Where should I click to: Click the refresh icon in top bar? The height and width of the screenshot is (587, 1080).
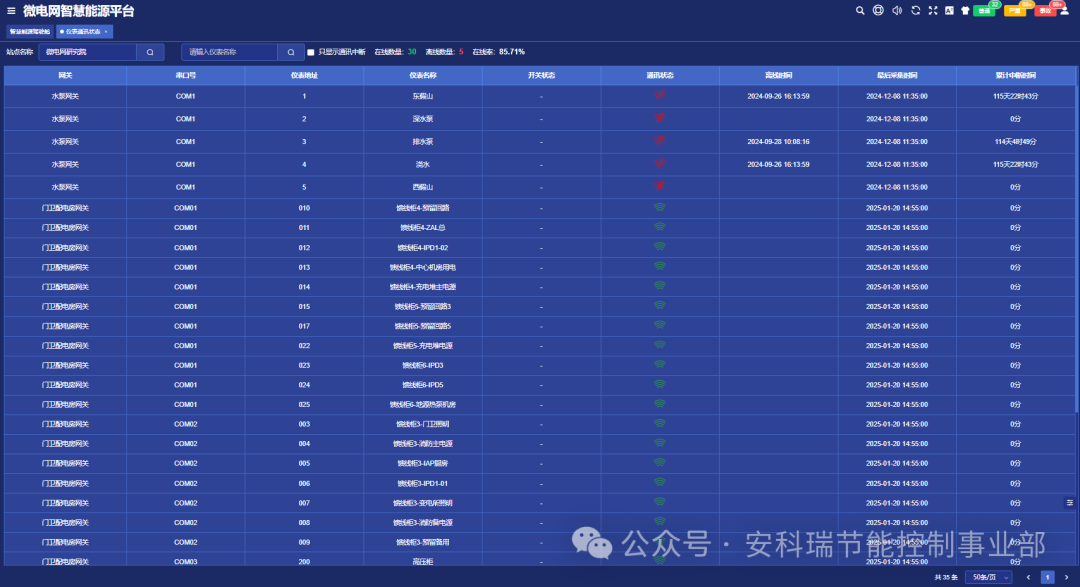[915, 10]
